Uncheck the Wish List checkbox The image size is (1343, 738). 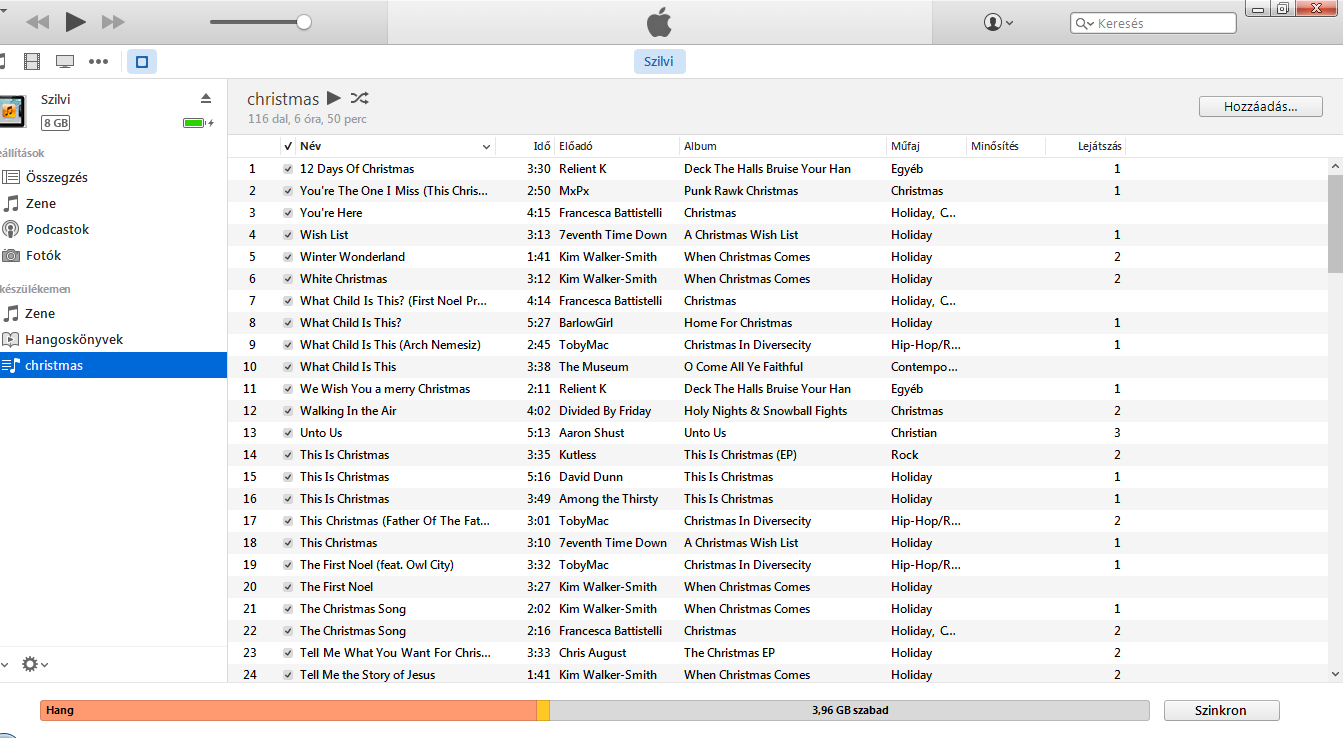click(288, 235)
